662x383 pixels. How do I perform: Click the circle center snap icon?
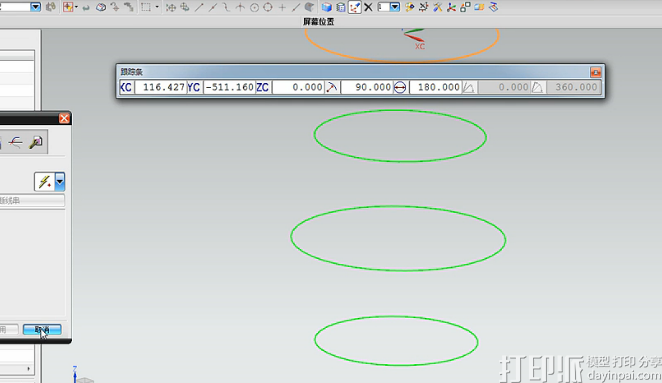[254, 7]
